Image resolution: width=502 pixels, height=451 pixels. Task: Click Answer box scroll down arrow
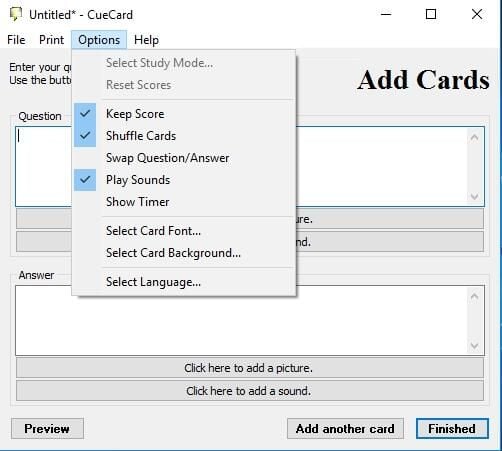[474, 345]
